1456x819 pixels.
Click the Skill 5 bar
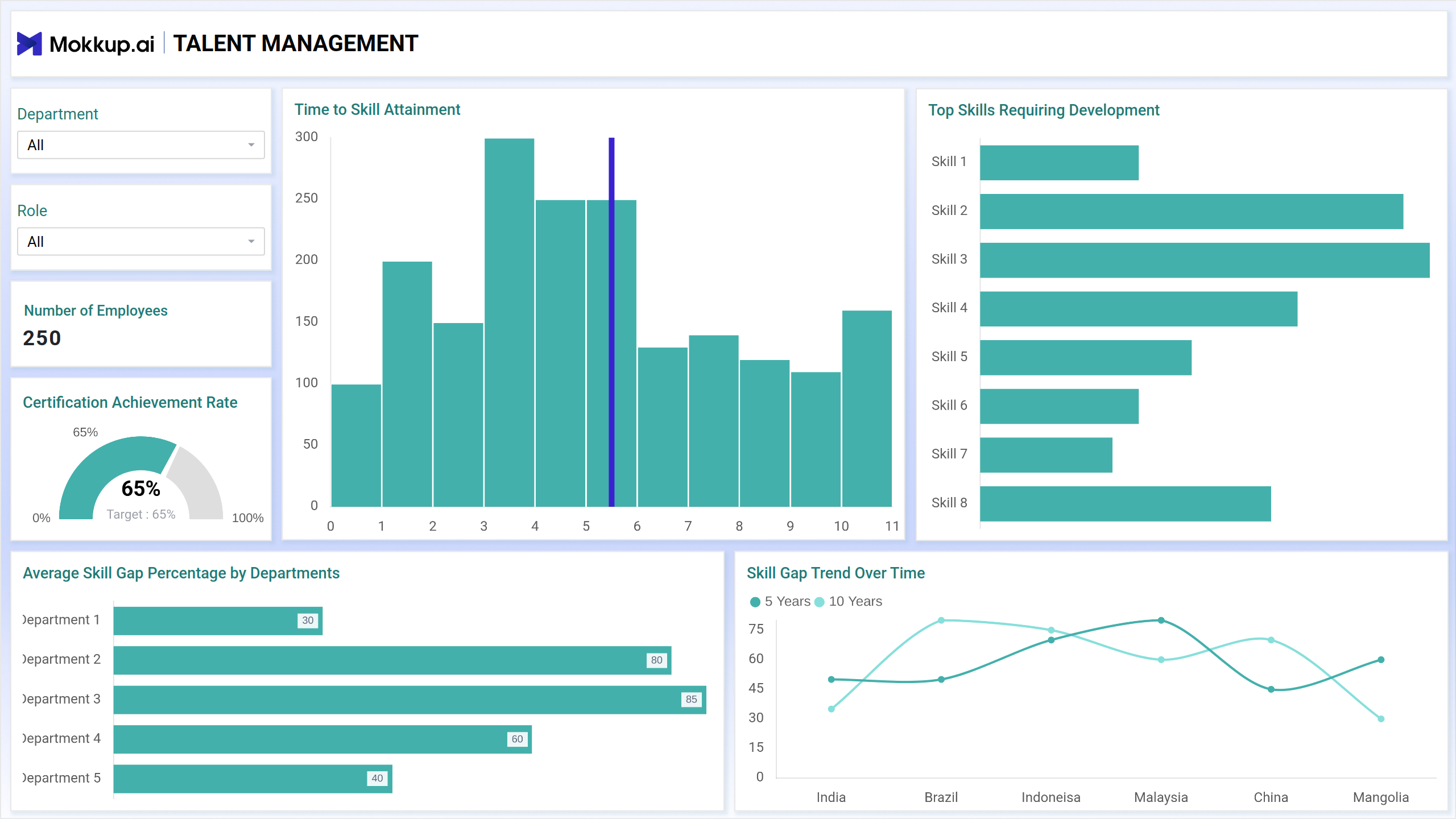[x=1086, y=358]
